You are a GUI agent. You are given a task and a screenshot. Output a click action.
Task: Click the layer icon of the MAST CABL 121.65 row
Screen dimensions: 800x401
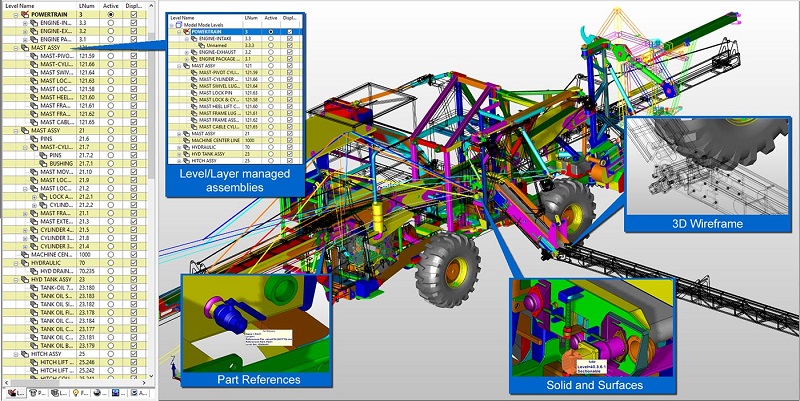coord(34,122)
